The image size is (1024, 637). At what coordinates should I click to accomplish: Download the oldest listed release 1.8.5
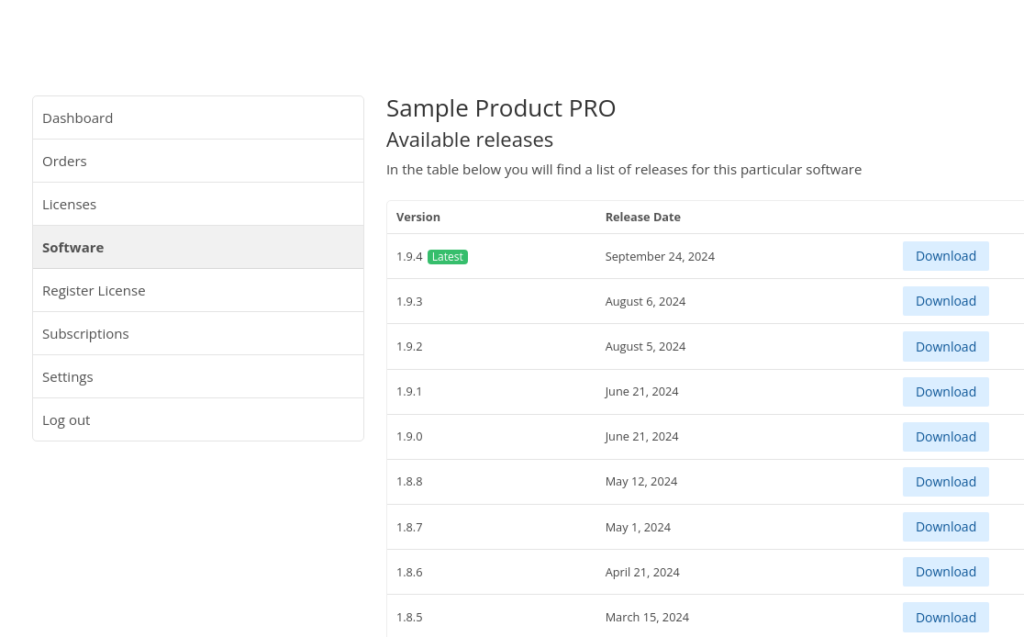[x=945, y=617]
